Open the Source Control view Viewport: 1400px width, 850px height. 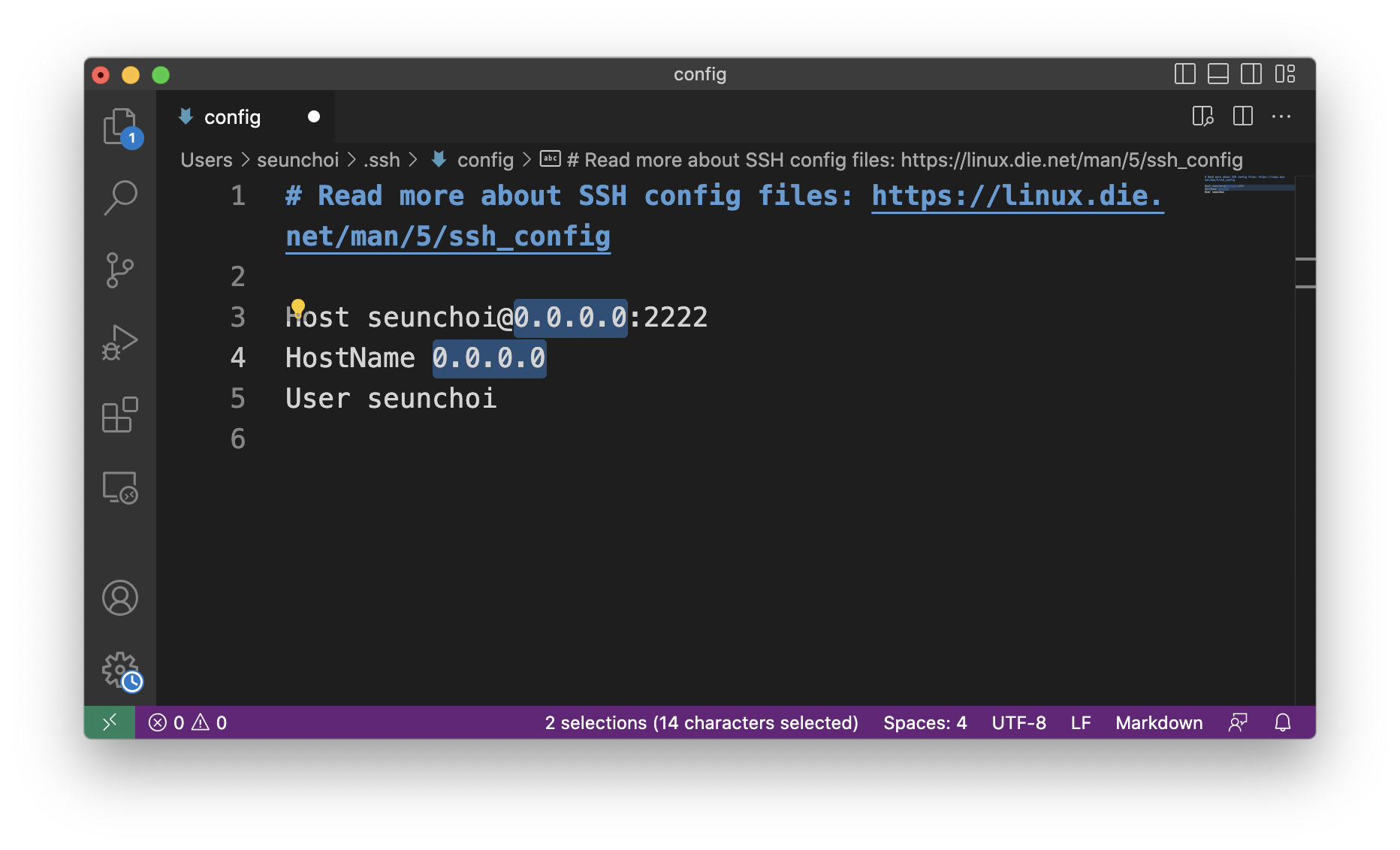pyautogui.click(x=120, y=270)
